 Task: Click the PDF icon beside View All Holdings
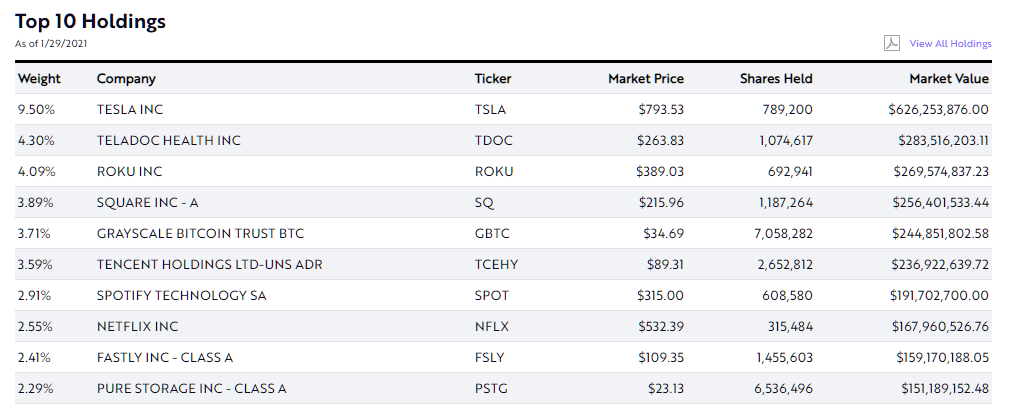tap(892, 43)
